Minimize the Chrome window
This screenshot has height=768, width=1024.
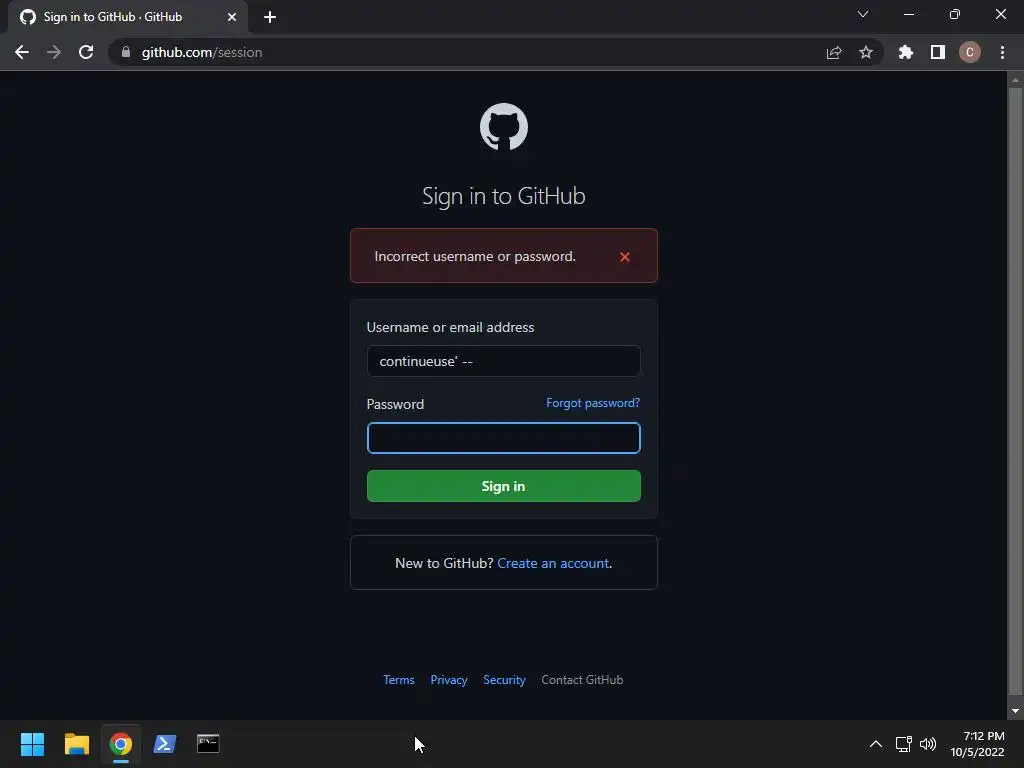click(x=908, y=14)
